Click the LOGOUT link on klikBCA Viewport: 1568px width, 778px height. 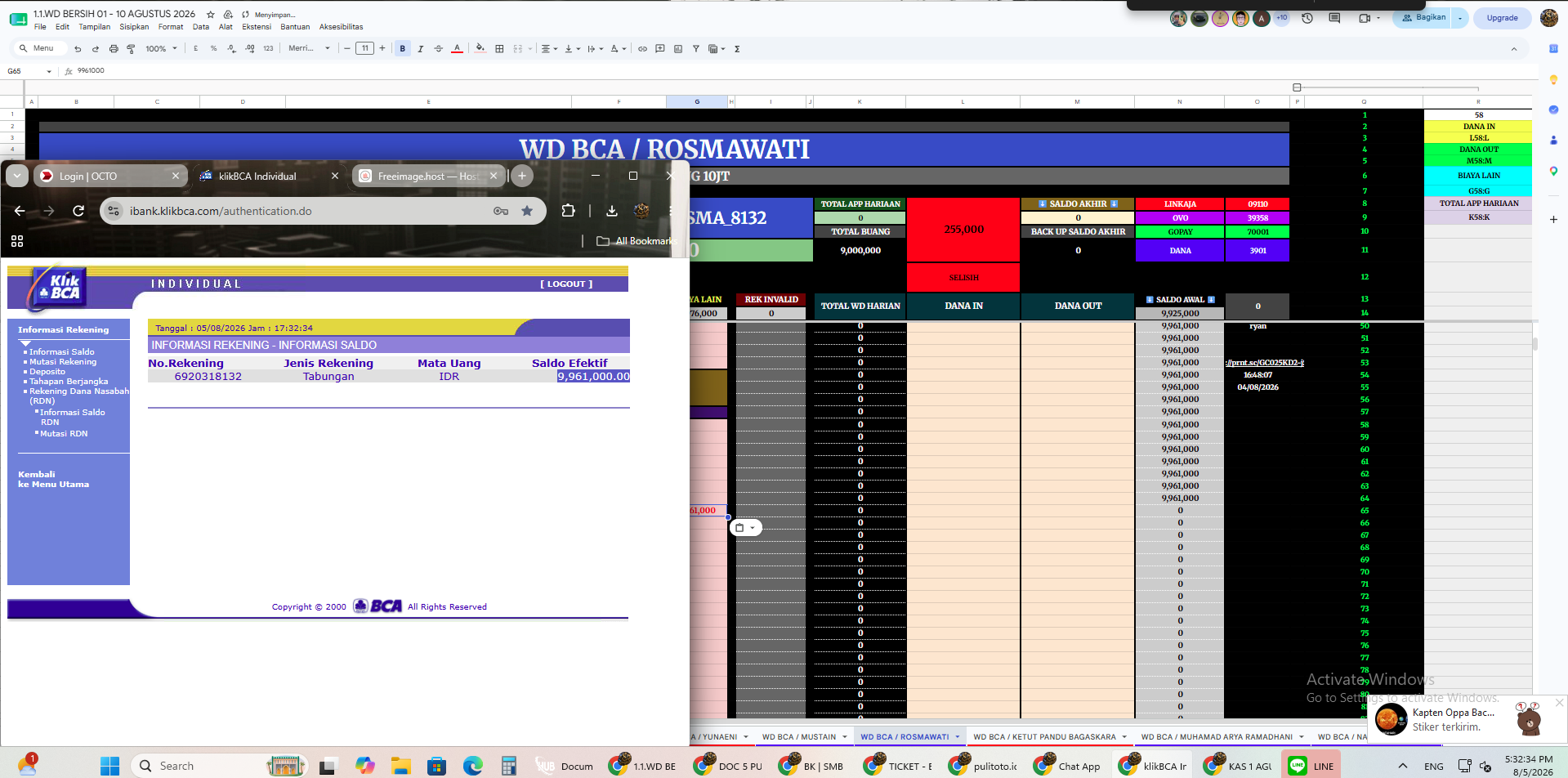tap(566, 284)
